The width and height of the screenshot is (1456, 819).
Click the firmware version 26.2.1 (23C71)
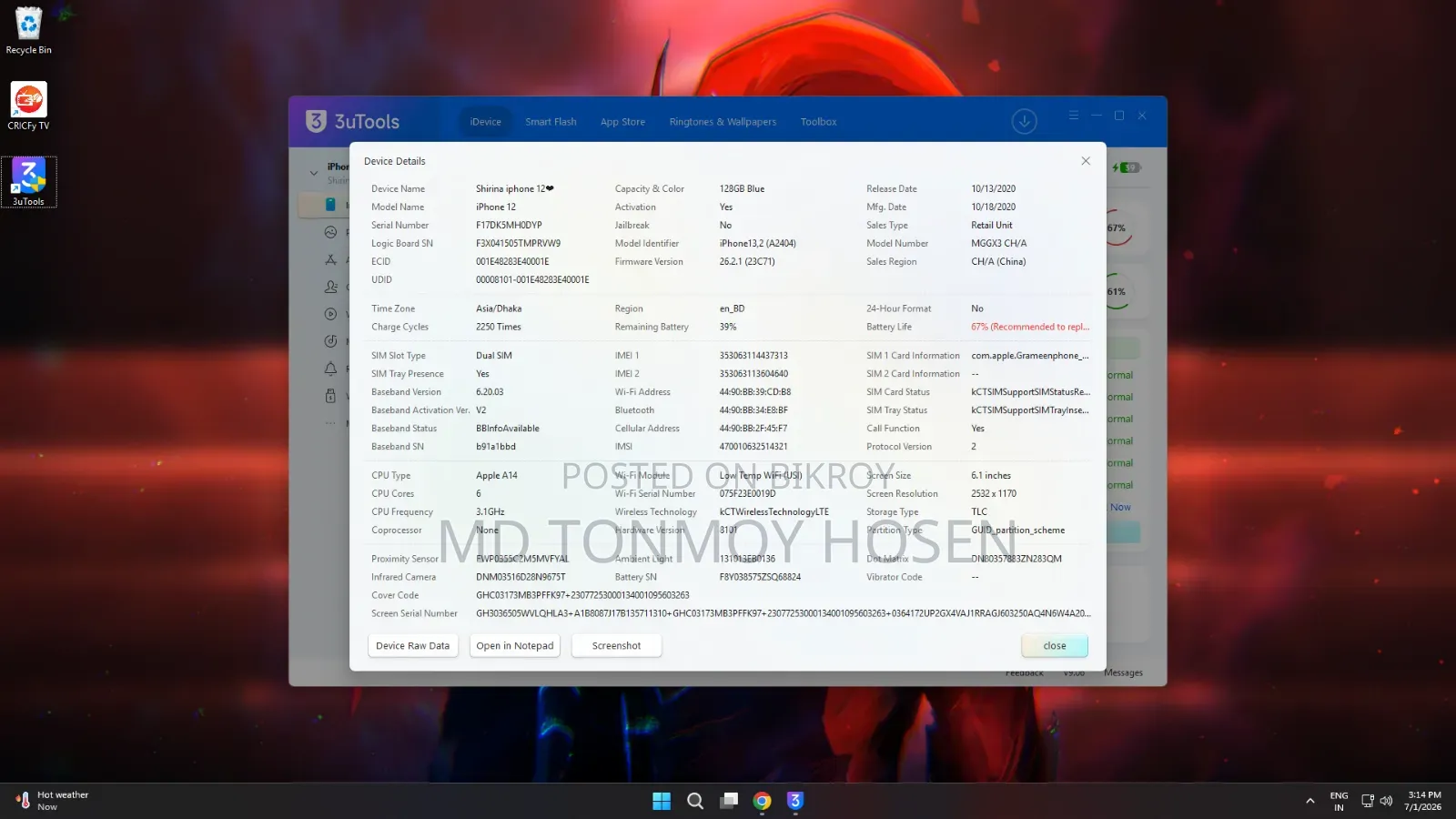[747, 262]
